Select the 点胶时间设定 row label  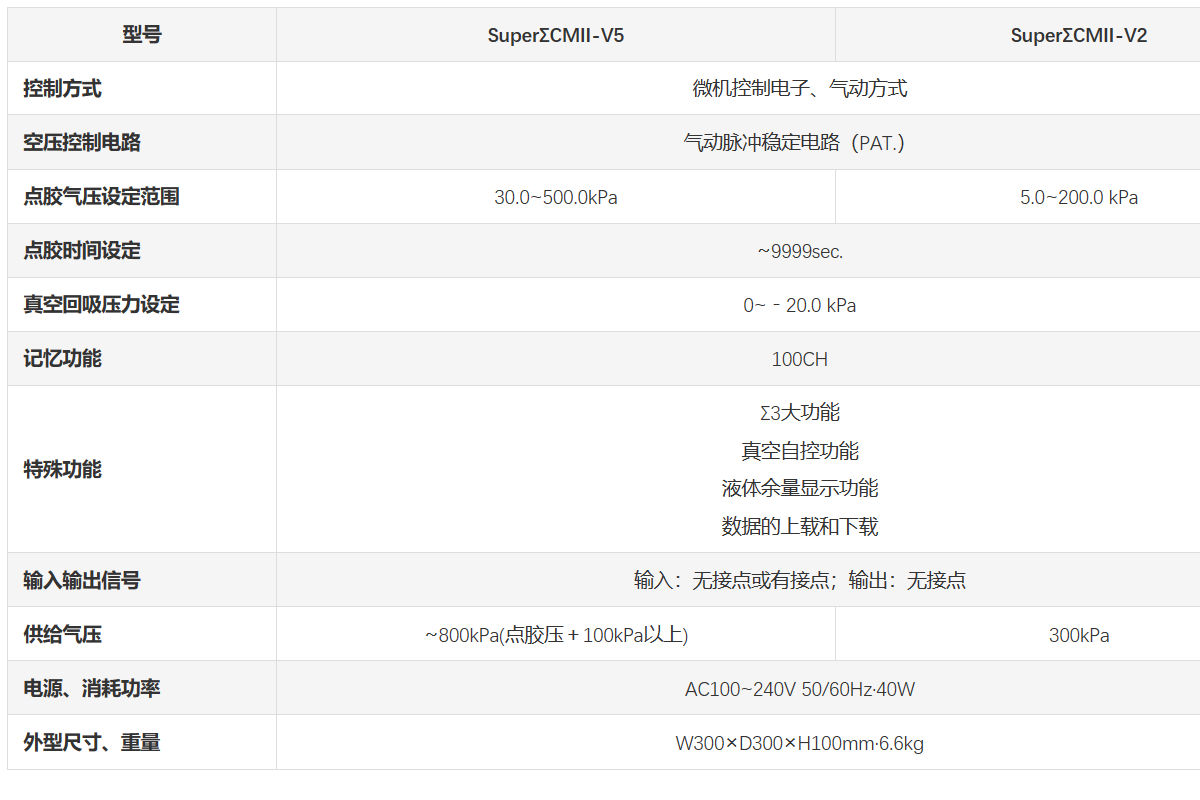pos(82,251)
